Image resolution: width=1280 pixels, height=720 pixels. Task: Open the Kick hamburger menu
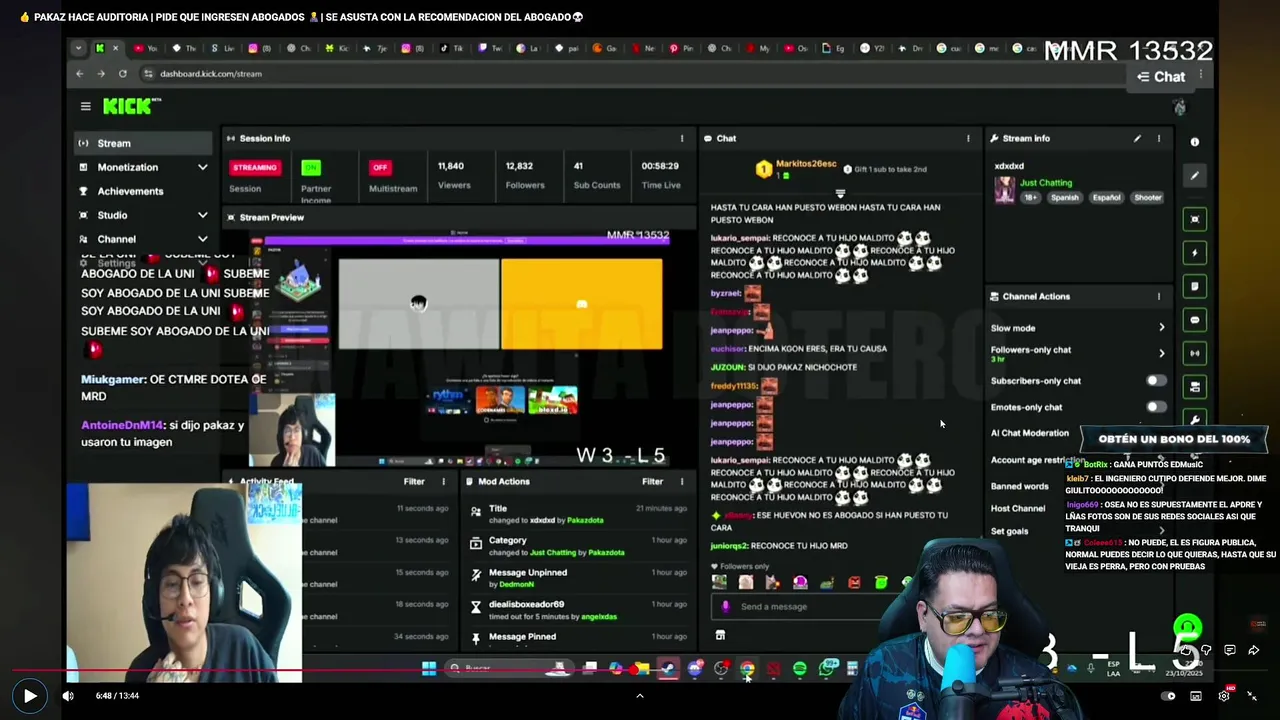pyautogui.click(x=86, y=106)
